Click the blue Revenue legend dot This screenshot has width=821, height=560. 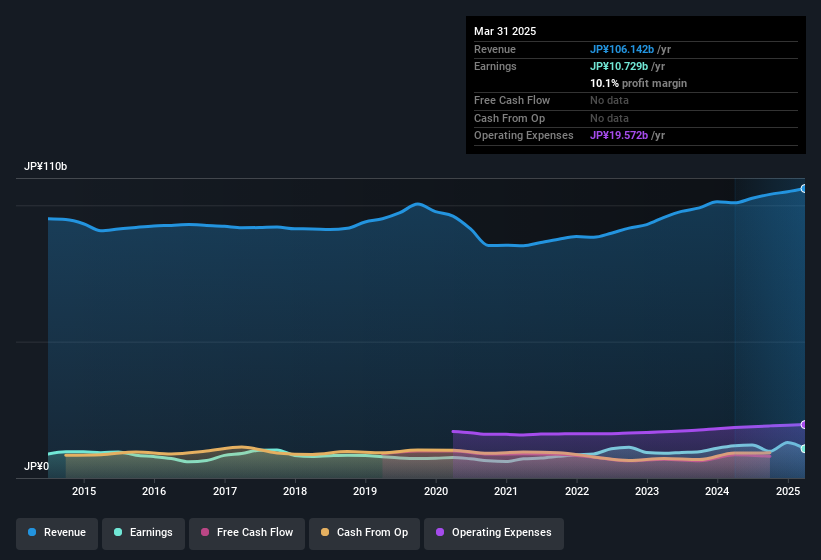pyautogui.click(x=32, y=532)
